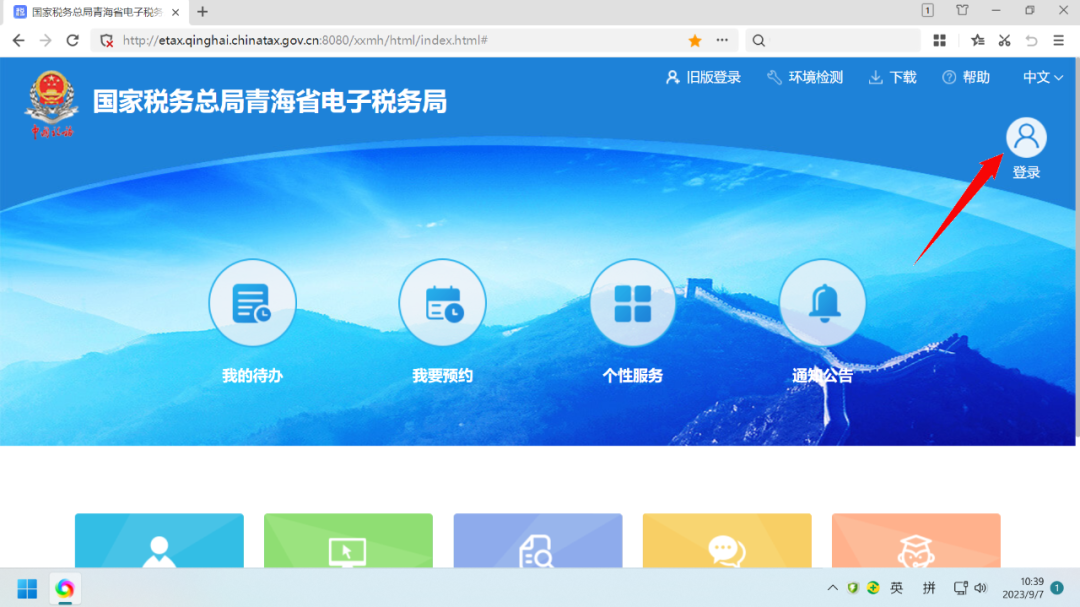Show hidden tray icons chevron

(833, 588)
